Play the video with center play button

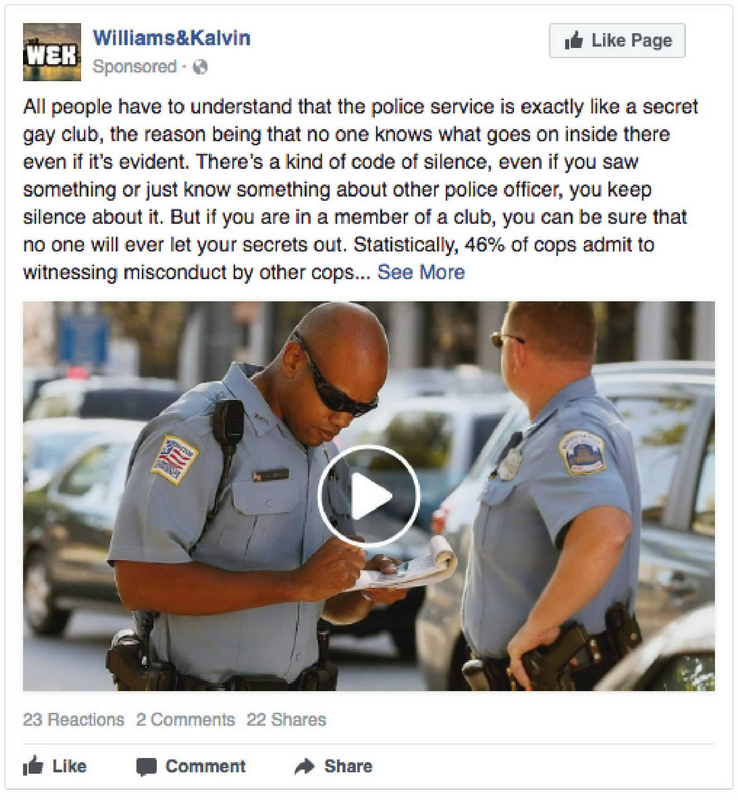coord(368,496)
